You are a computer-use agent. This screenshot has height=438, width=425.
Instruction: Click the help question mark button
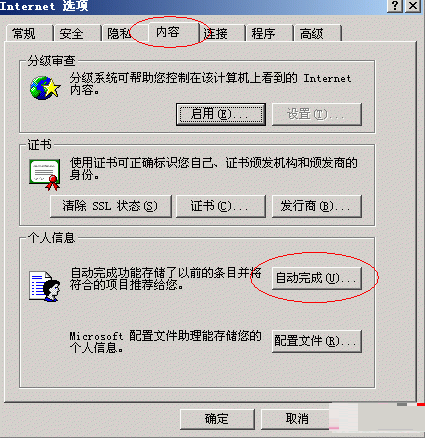point(395,6)
